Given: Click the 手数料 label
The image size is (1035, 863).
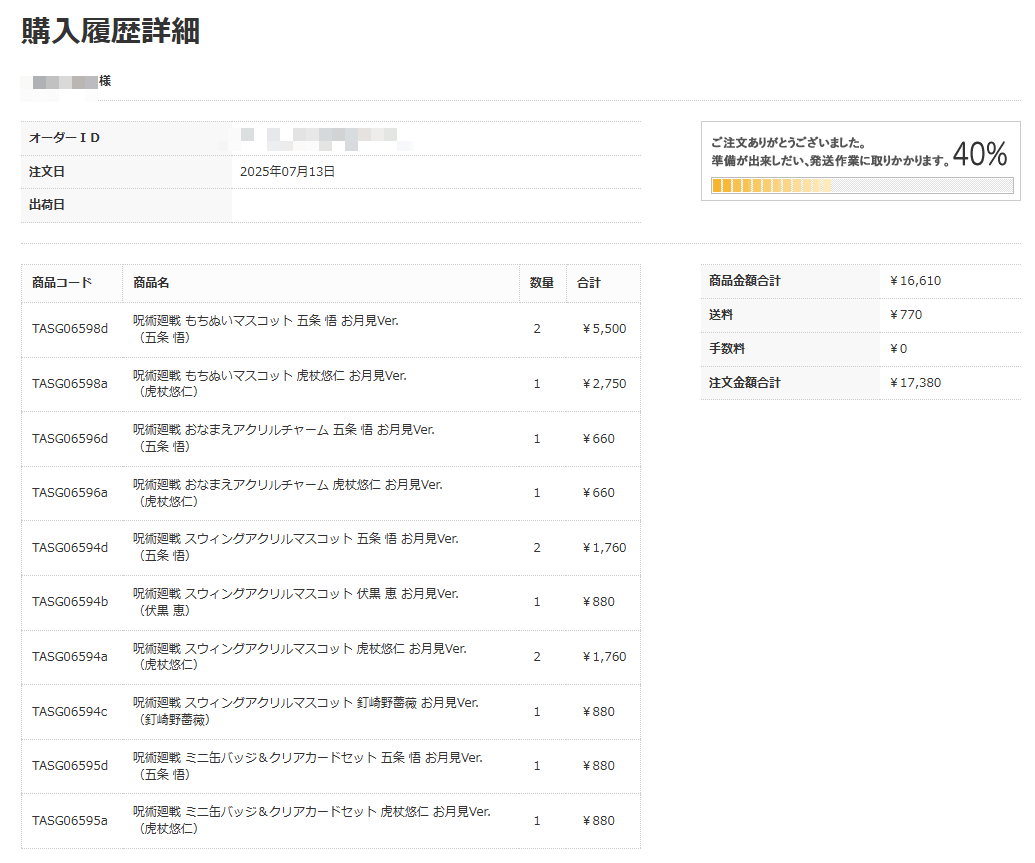Looking at the screenshot, I should (727, 349).
